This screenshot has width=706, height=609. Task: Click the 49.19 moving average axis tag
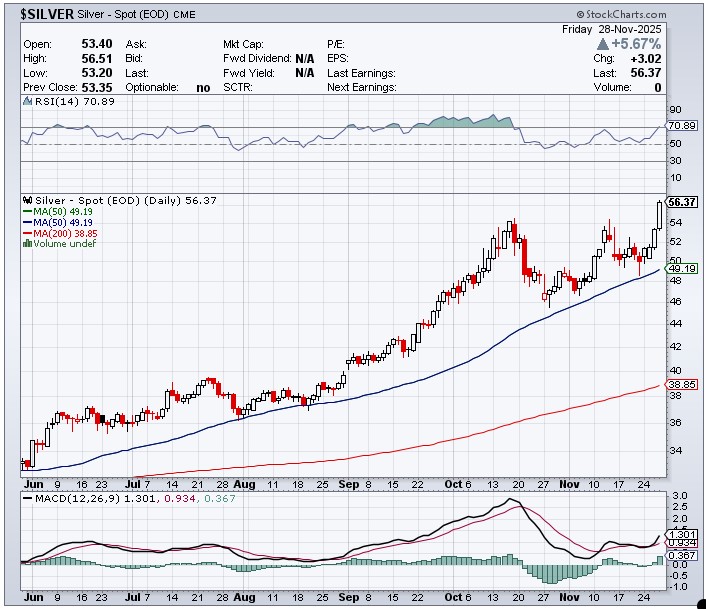coord(681,269)
